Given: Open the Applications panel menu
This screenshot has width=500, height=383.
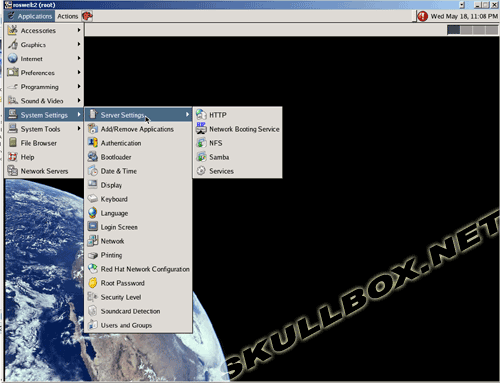Looking at the screenshot, I should [30, 16].
